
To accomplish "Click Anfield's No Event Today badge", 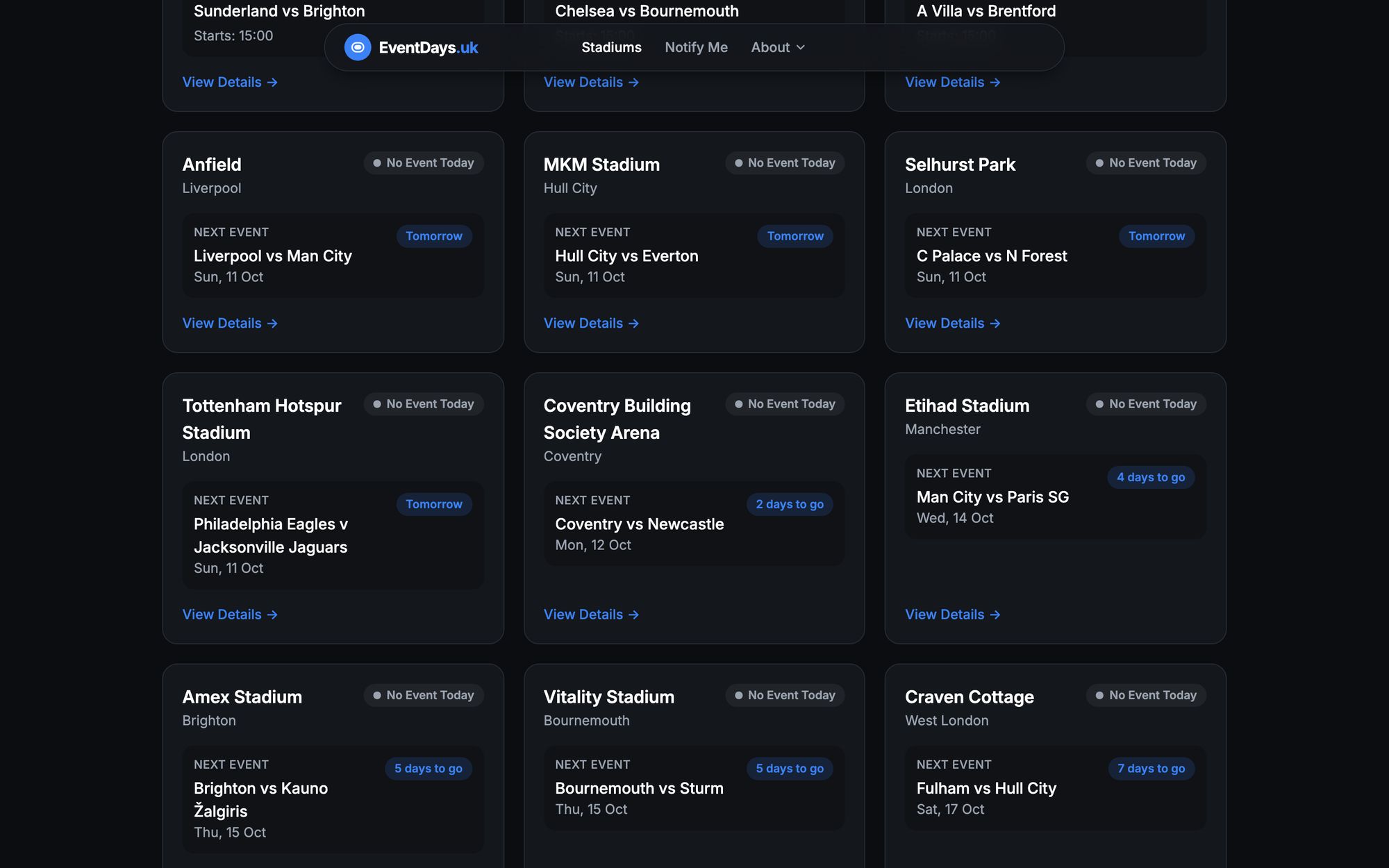I will tap(424, 162).
